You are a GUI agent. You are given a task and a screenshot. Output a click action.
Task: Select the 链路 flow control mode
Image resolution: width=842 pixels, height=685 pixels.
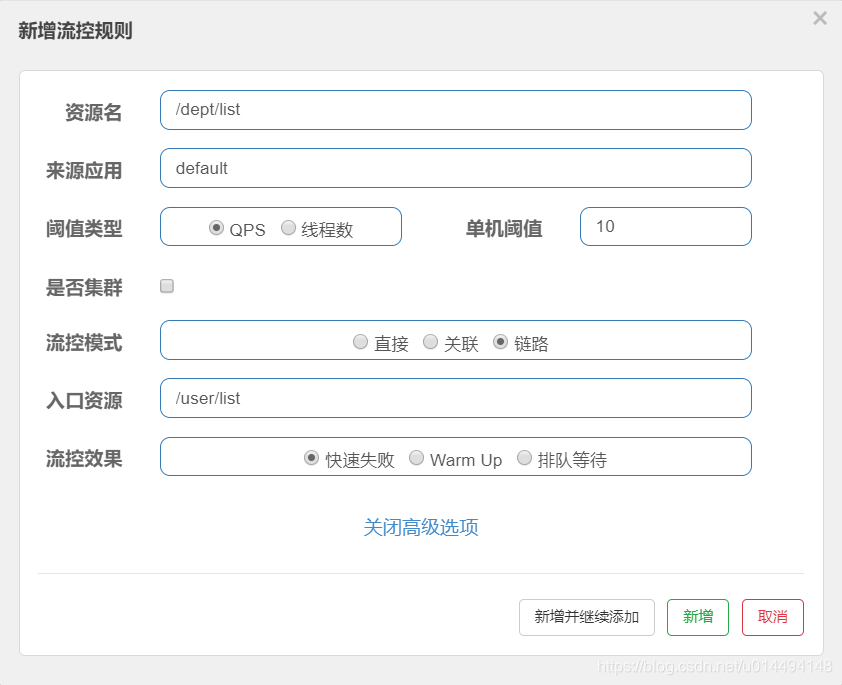499,341
